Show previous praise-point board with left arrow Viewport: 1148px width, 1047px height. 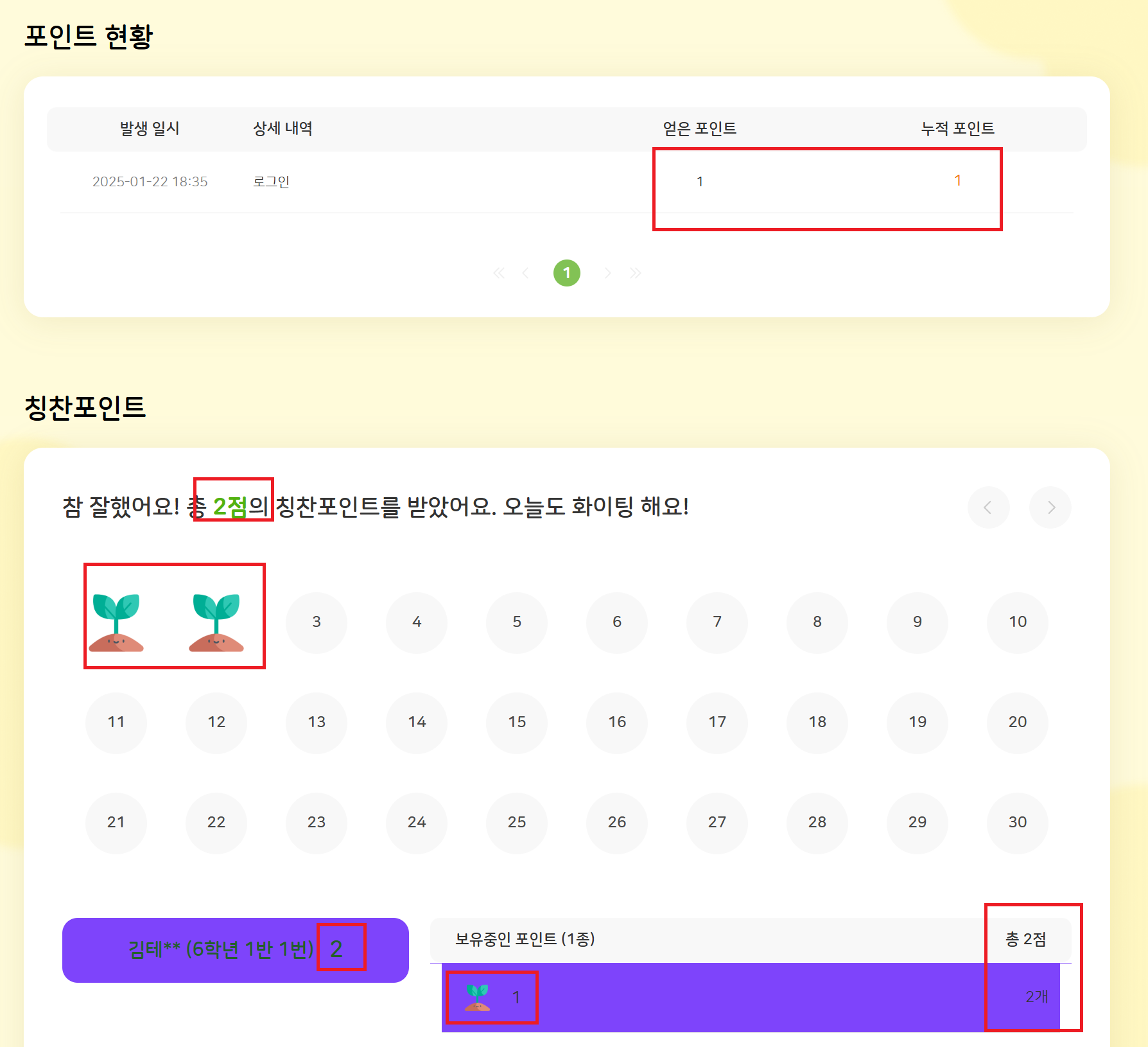[x=988, y=507]
